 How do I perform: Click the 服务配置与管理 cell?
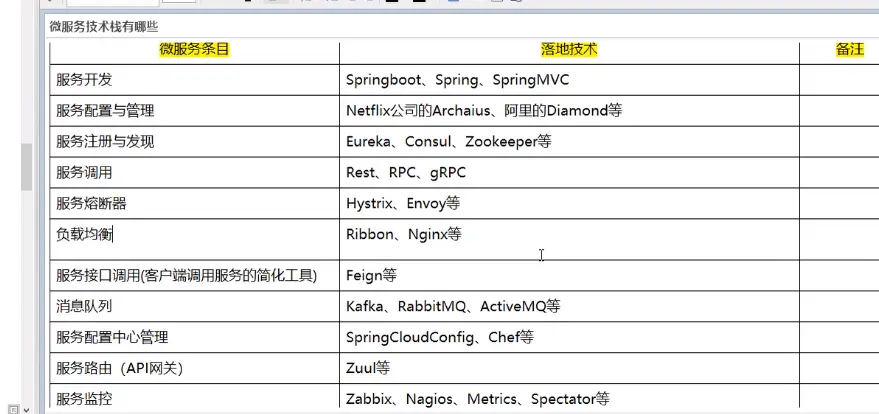click(195, 111)
